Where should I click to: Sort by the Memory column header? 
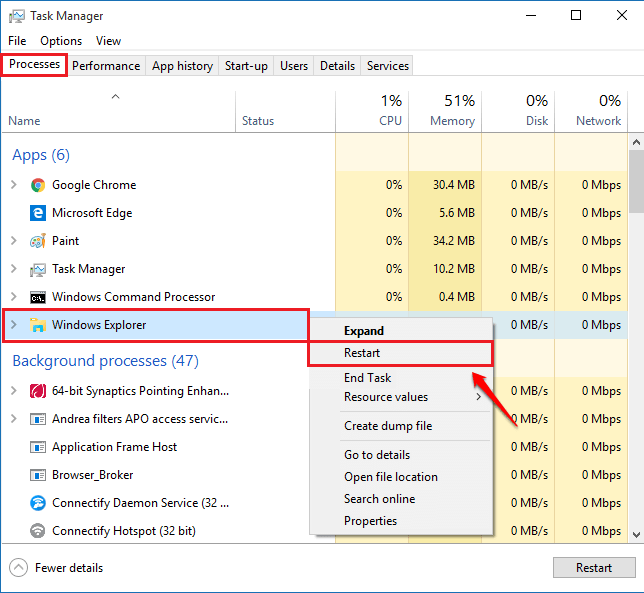[445, 112]
